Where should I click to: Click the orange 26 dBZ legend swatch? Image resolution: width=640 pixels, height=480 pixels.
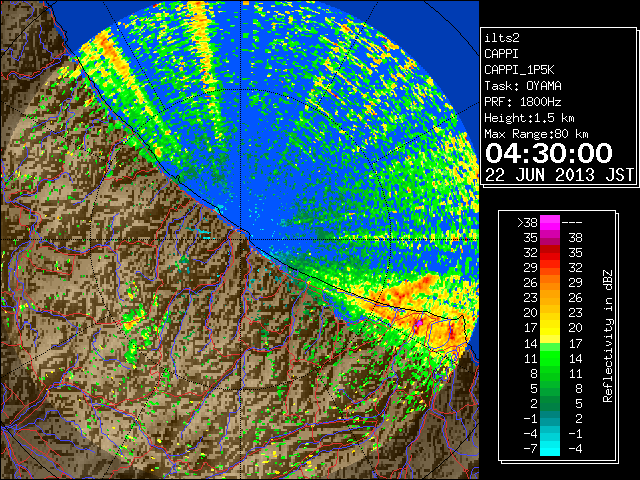(550, 282)
